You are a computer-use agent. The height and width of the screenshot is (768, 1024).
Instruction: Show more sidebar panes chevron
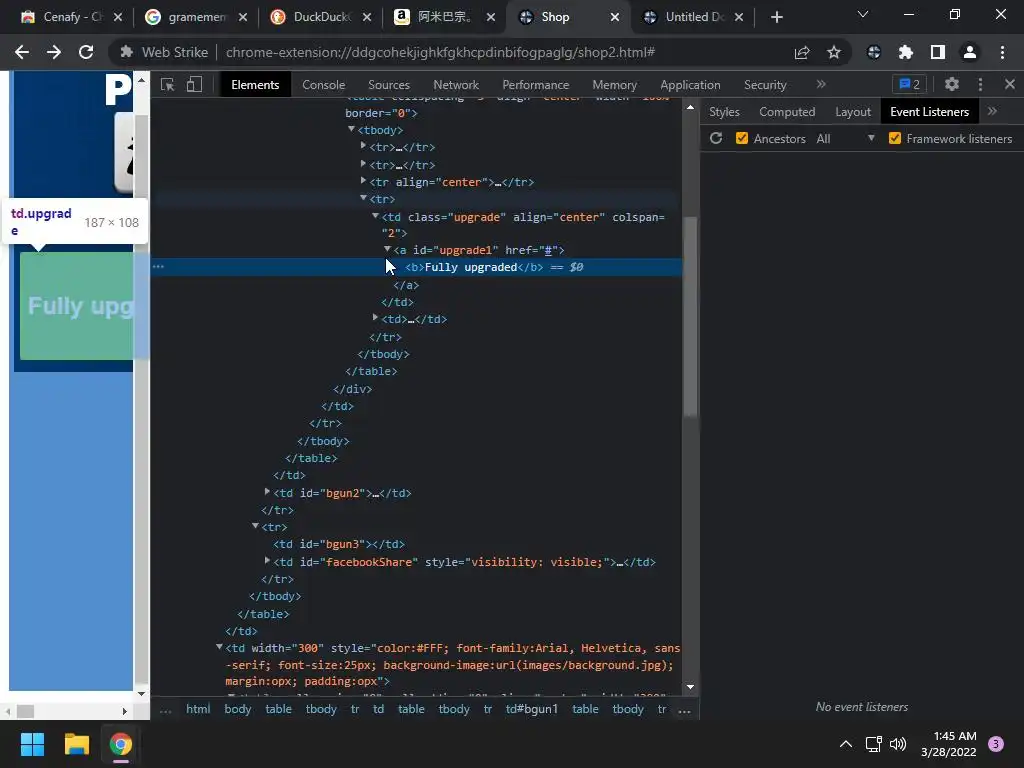click(x=993, y=112)
